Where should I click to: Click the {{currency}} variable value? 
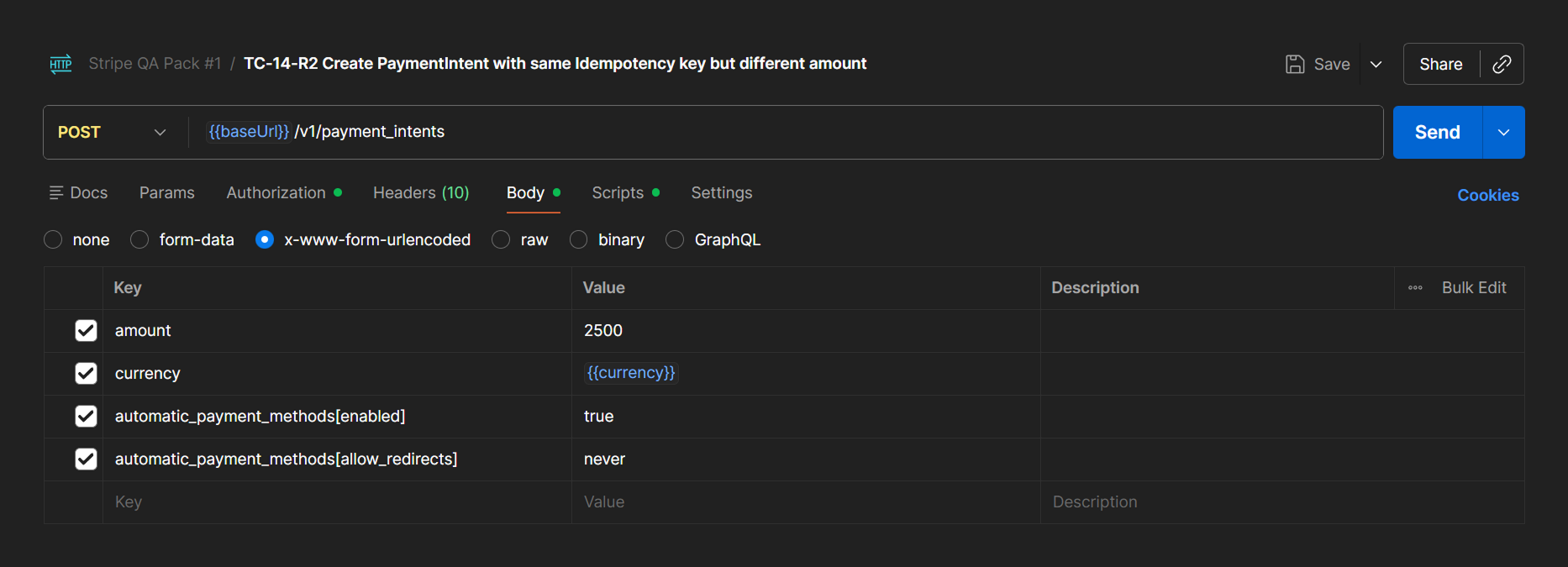pyautogui.click(x=631, y=372)
